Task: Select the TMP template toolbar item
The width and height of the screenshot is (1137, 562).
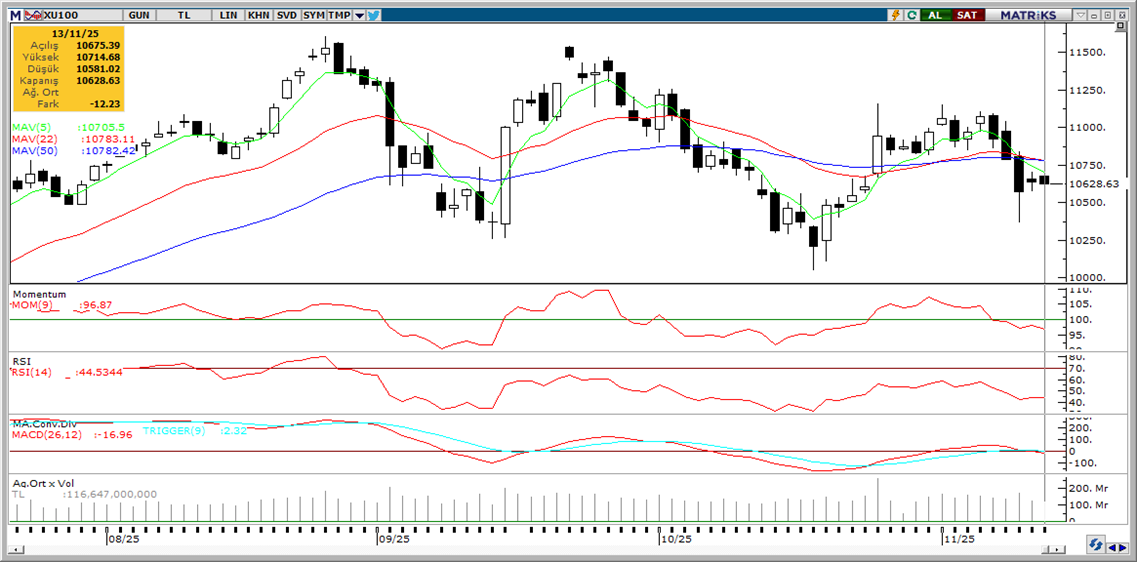Action: click(339, 15)
